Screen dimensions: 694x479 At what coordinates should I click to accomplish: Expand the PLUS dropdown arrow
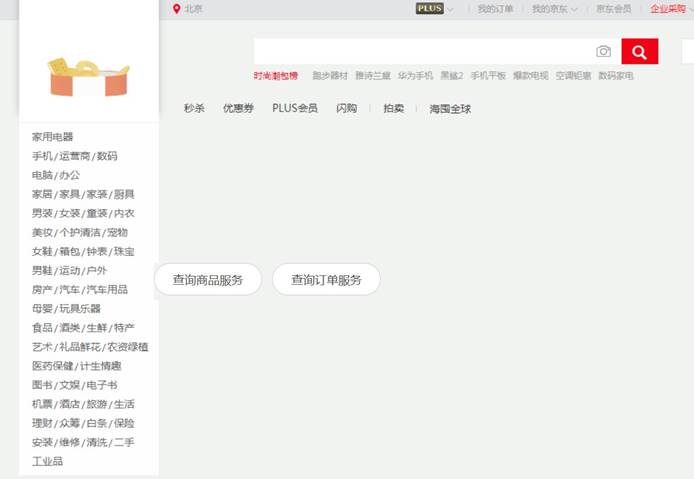450,9
